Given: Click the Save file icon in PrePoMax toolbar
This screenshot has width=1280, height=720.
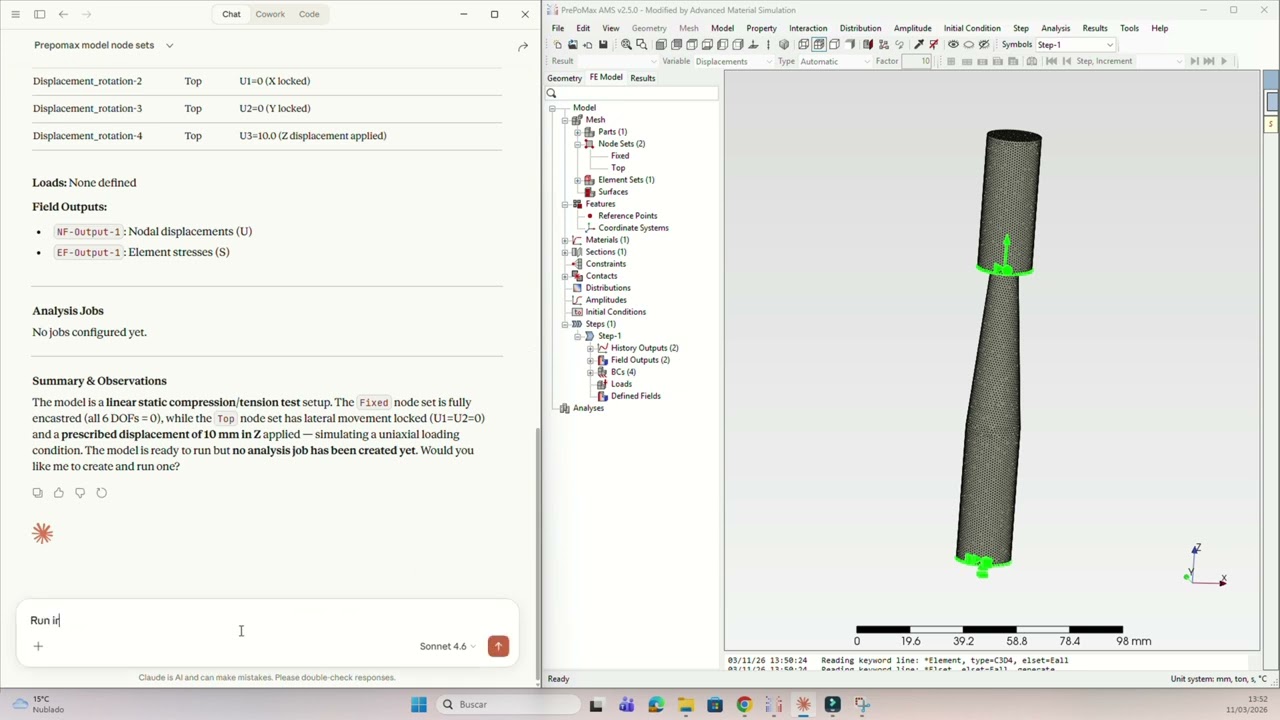Looking at the screenshot, I should coord(603,45).
